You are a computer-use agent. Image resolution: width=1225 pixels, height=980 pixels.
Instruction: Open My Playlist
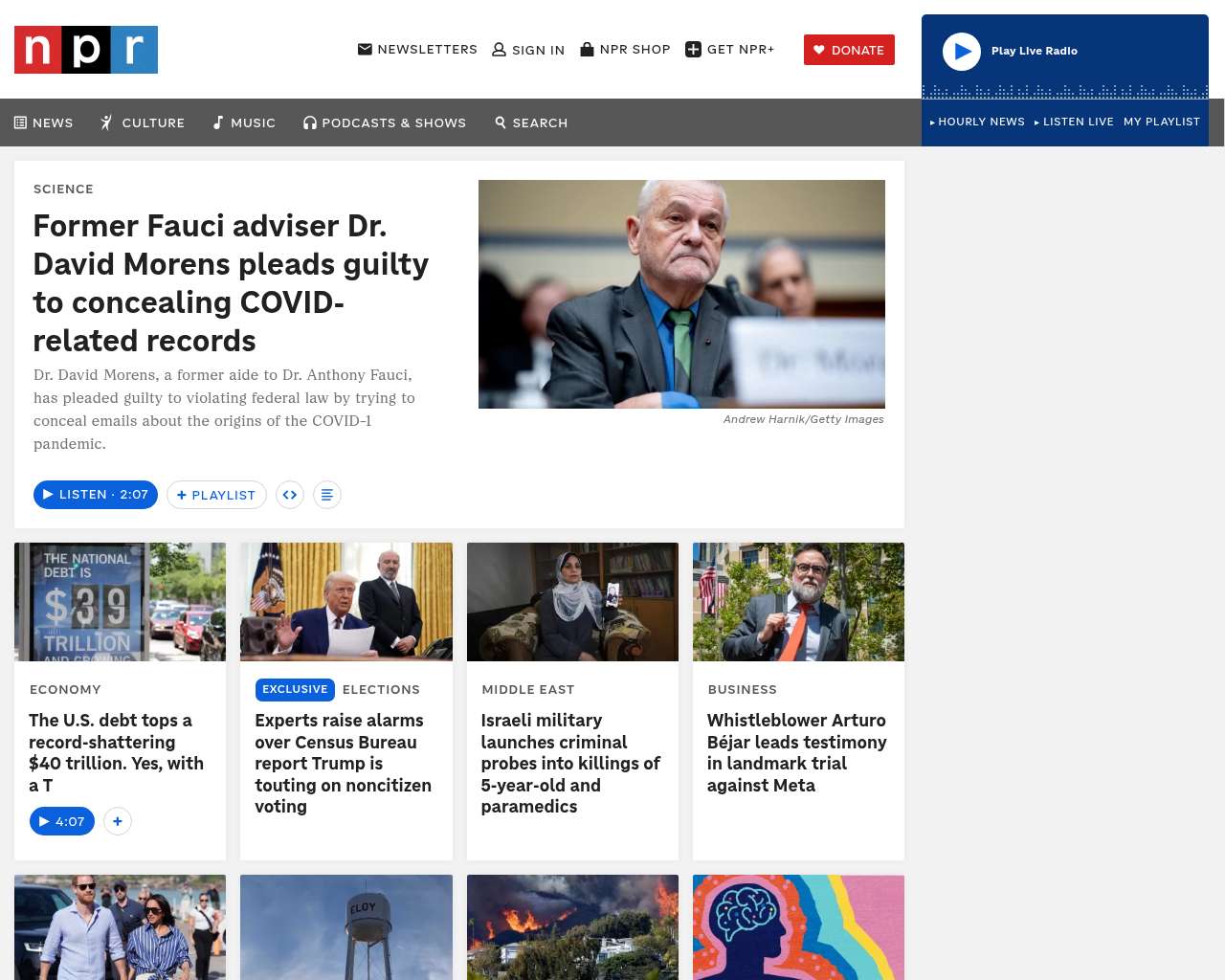click(x=1162, y=122)
